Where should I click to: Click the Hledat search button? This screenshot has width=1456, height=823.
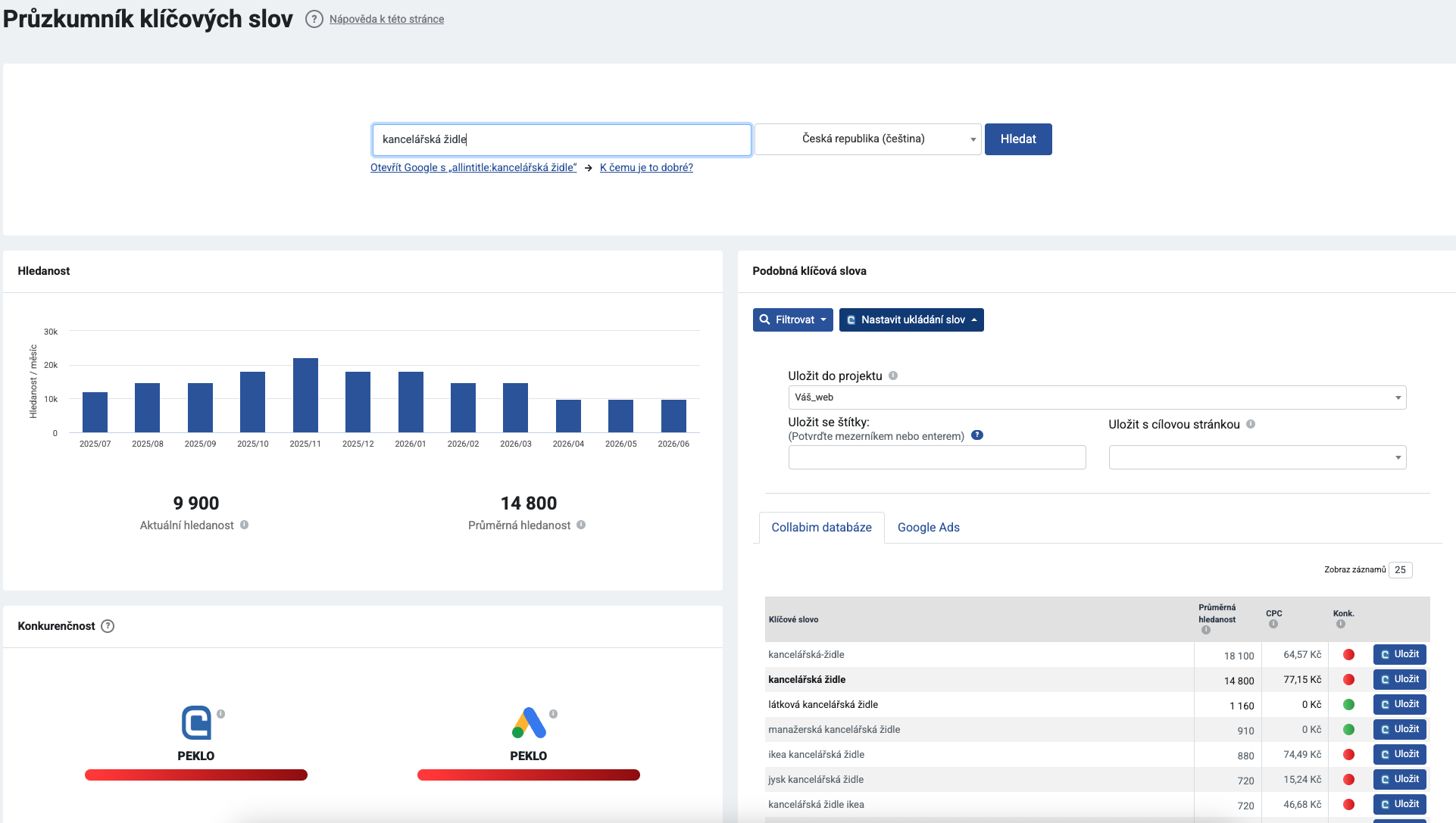(x=1018, y=139)
